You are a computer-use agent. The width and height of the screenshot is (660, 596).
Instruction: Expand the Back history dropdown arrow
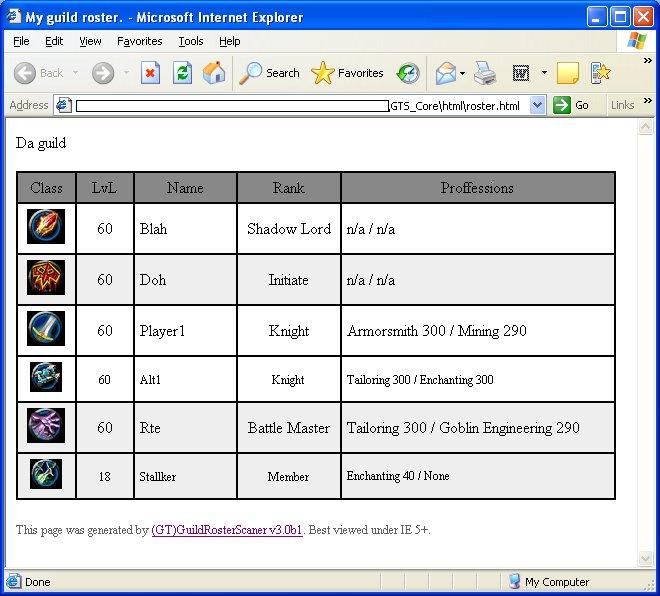coord(75,73)
